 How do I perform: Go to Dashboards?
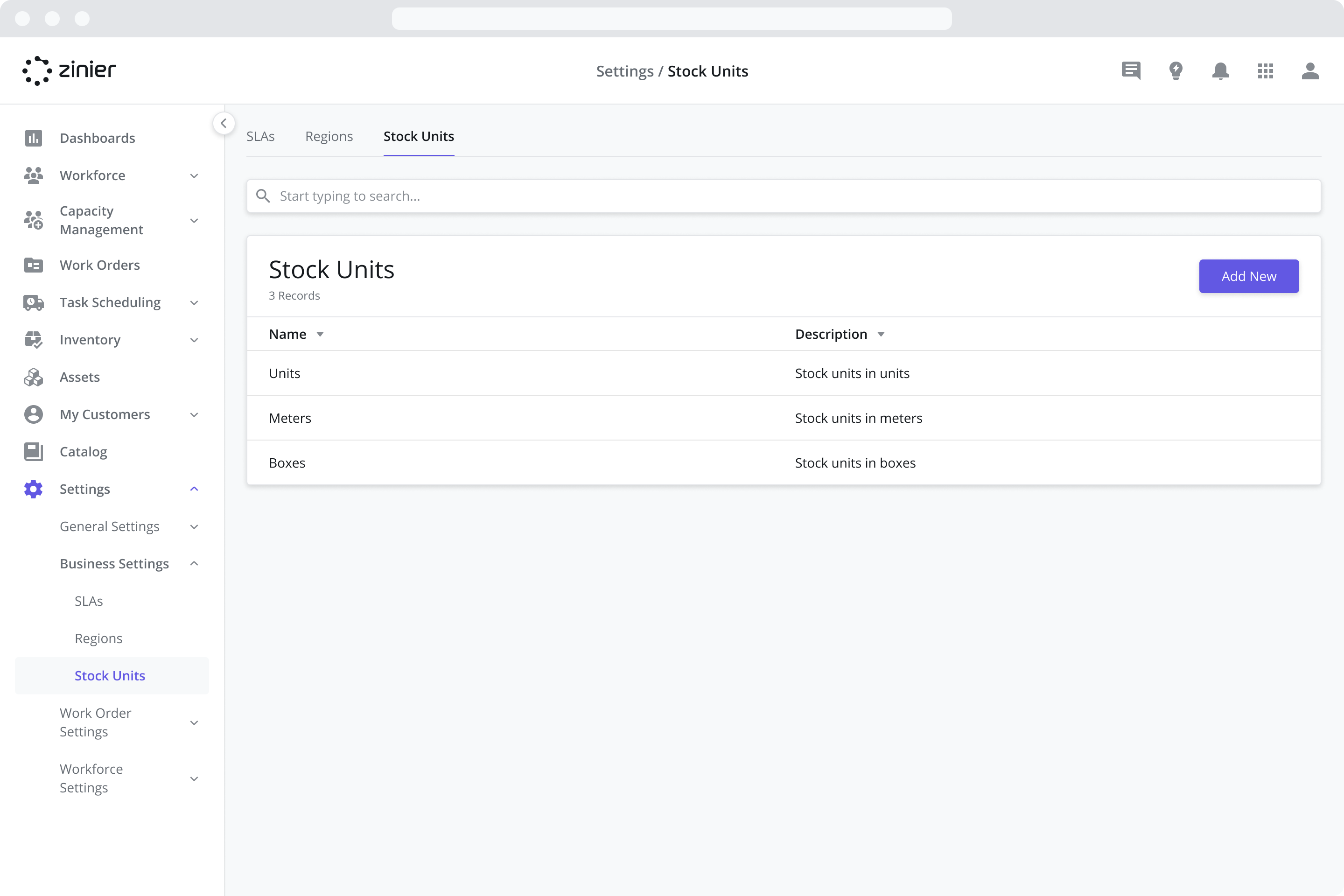point(98,138)
